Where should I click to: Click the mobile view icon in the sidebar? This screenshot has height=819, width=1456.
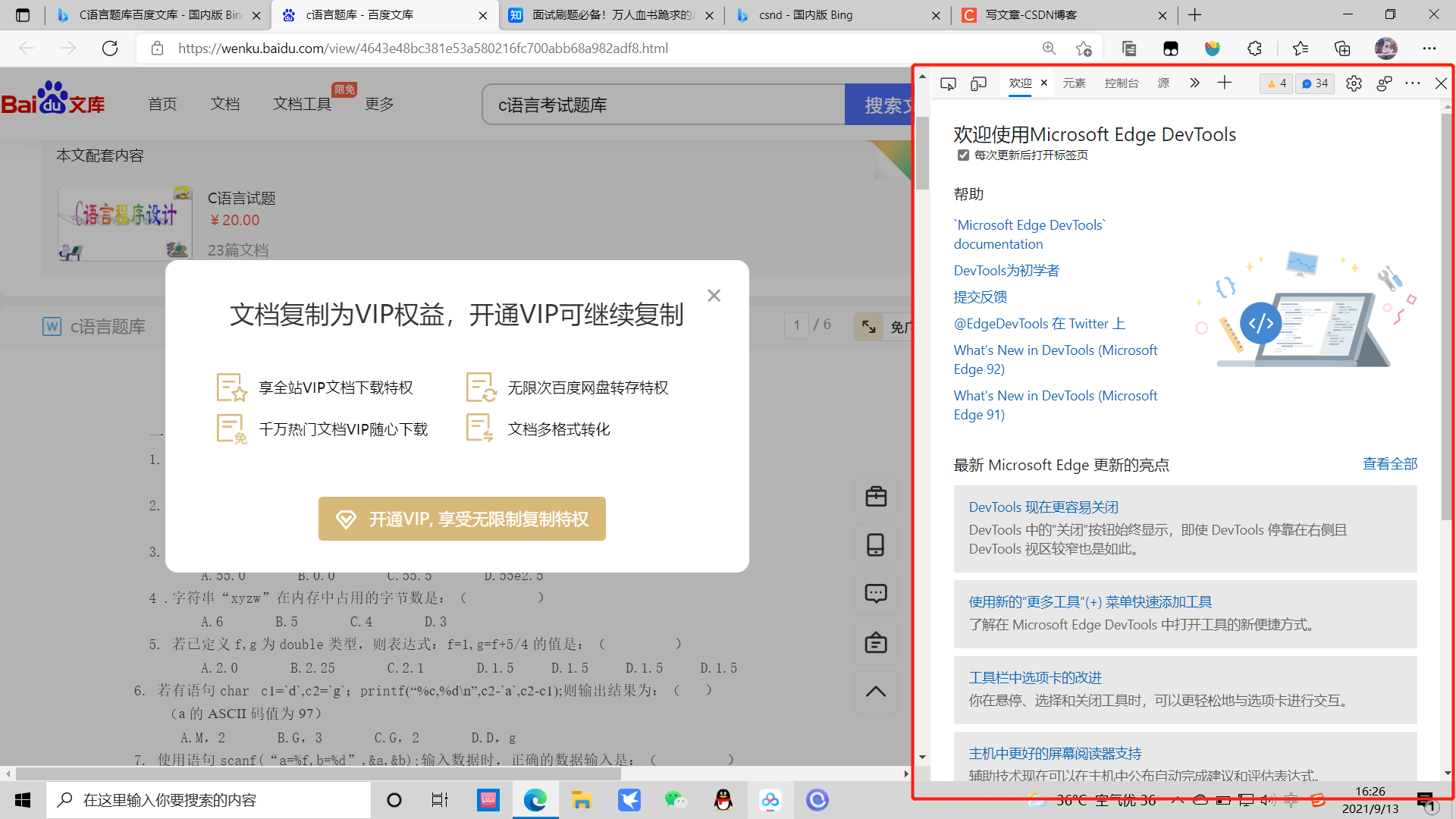876,544
